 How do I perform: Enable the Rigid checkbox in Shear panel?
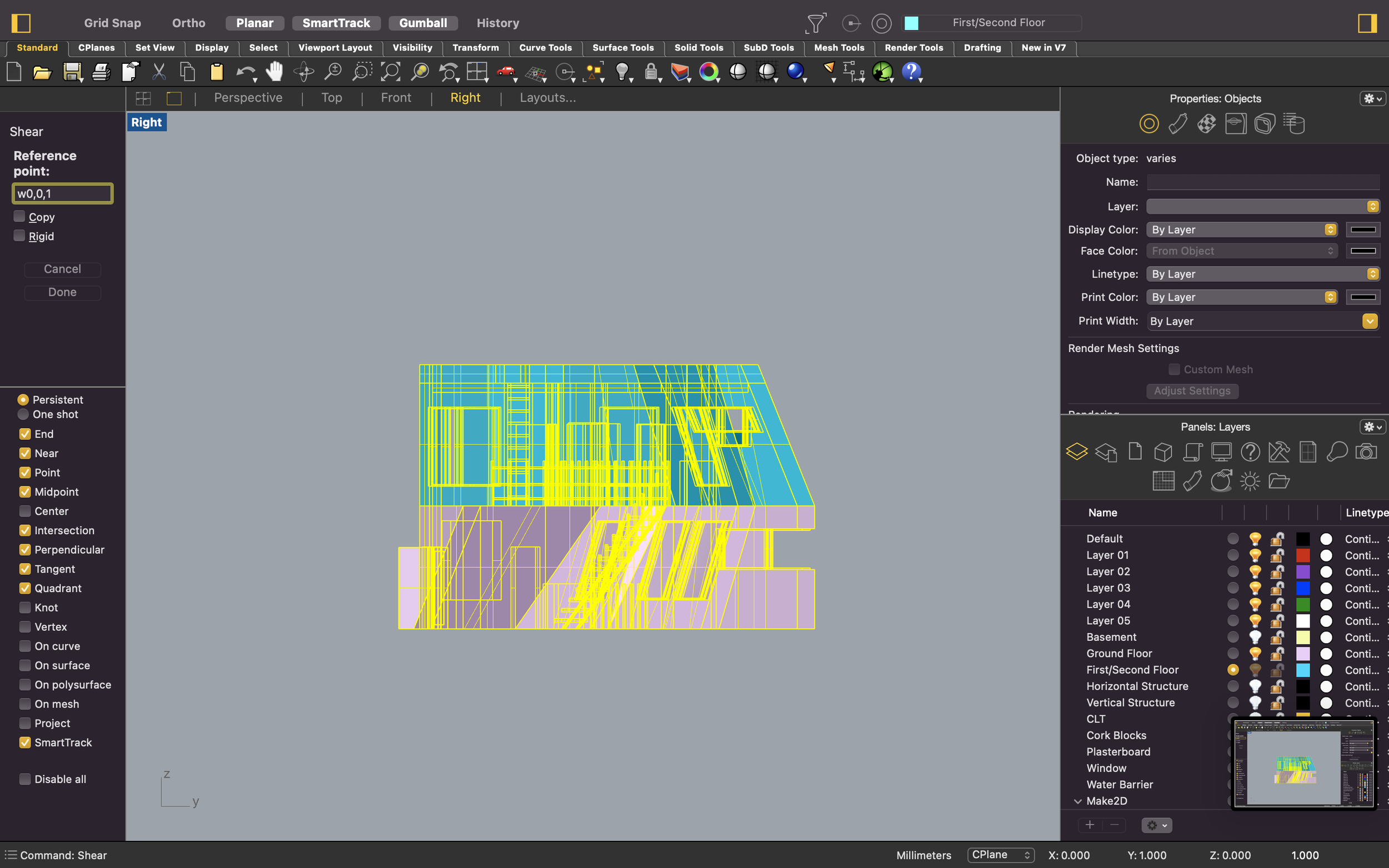point(19,236)
